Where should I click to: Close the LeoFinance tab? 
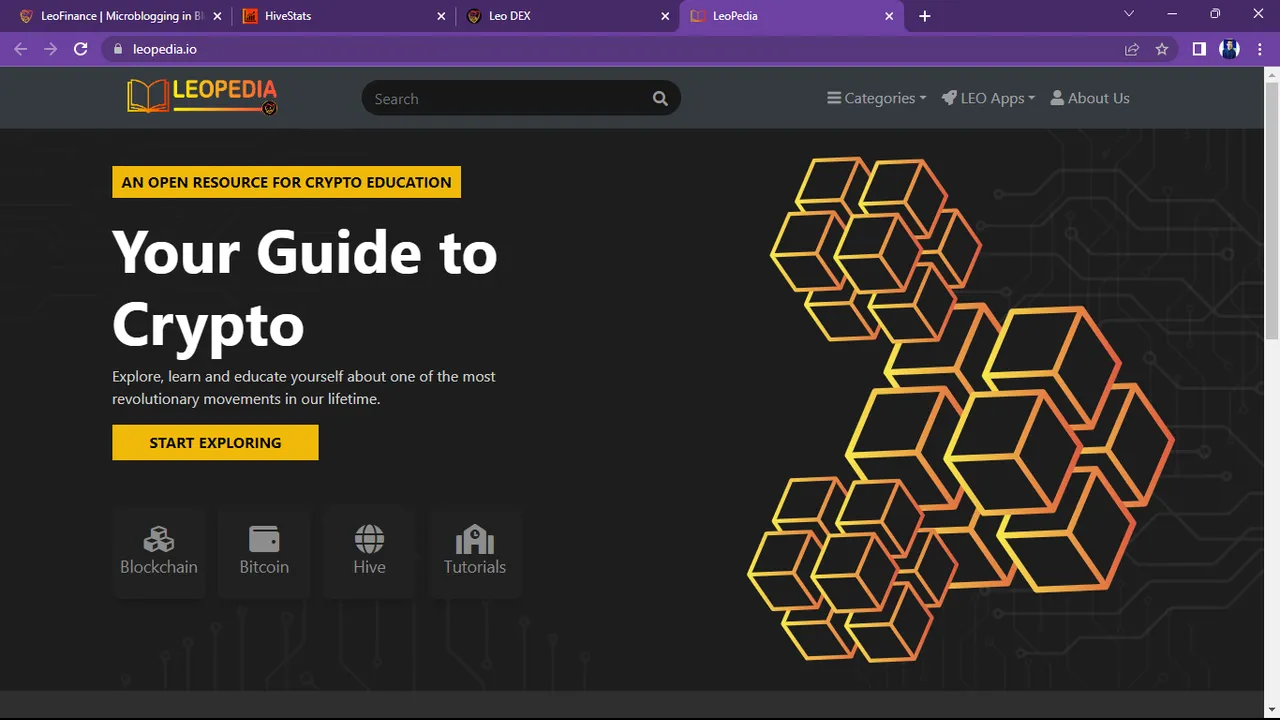(x=218, y=16)
